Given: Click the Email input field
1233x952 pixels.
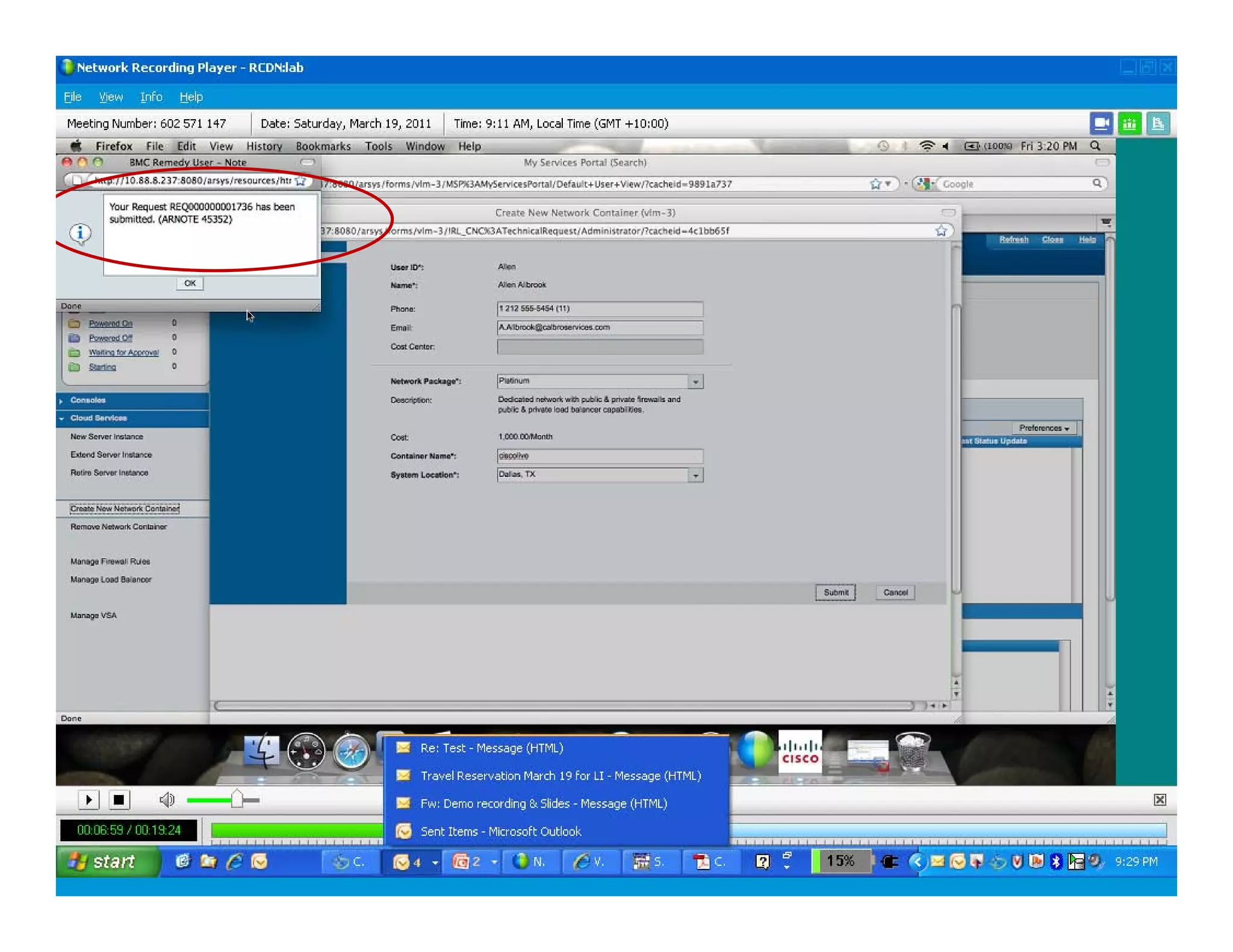Looking at the screenshot, I should (x=600, y=327).
